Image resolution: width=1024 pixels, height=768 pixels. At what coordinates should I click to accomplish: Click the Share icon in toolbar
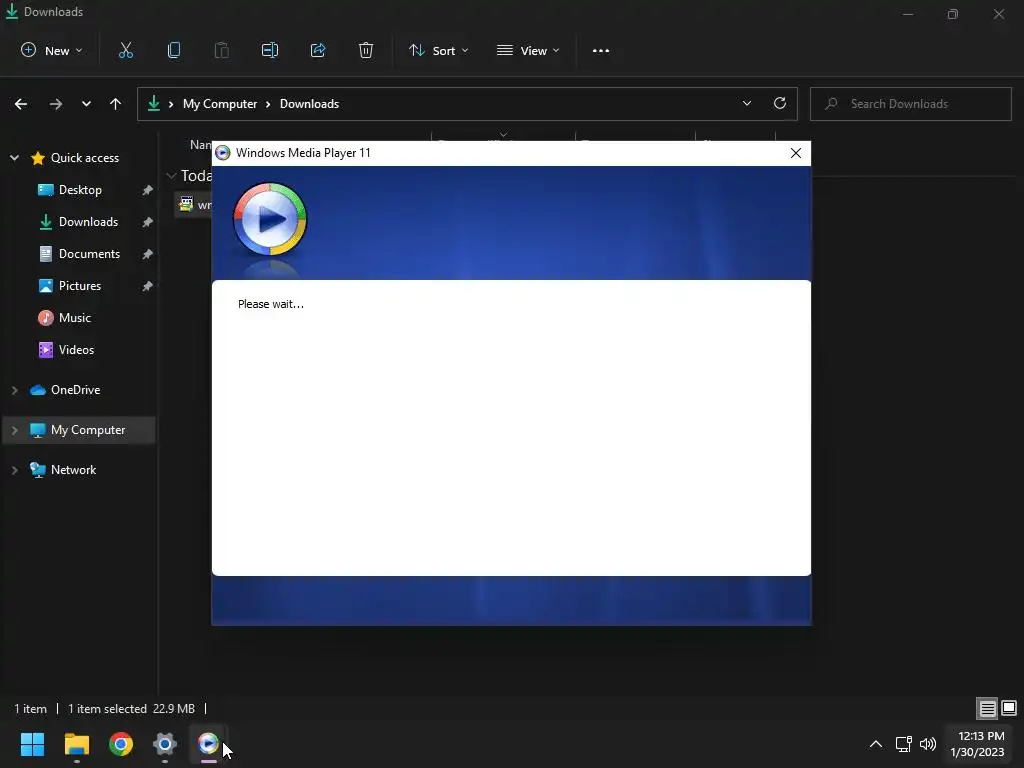coord(318,50)
